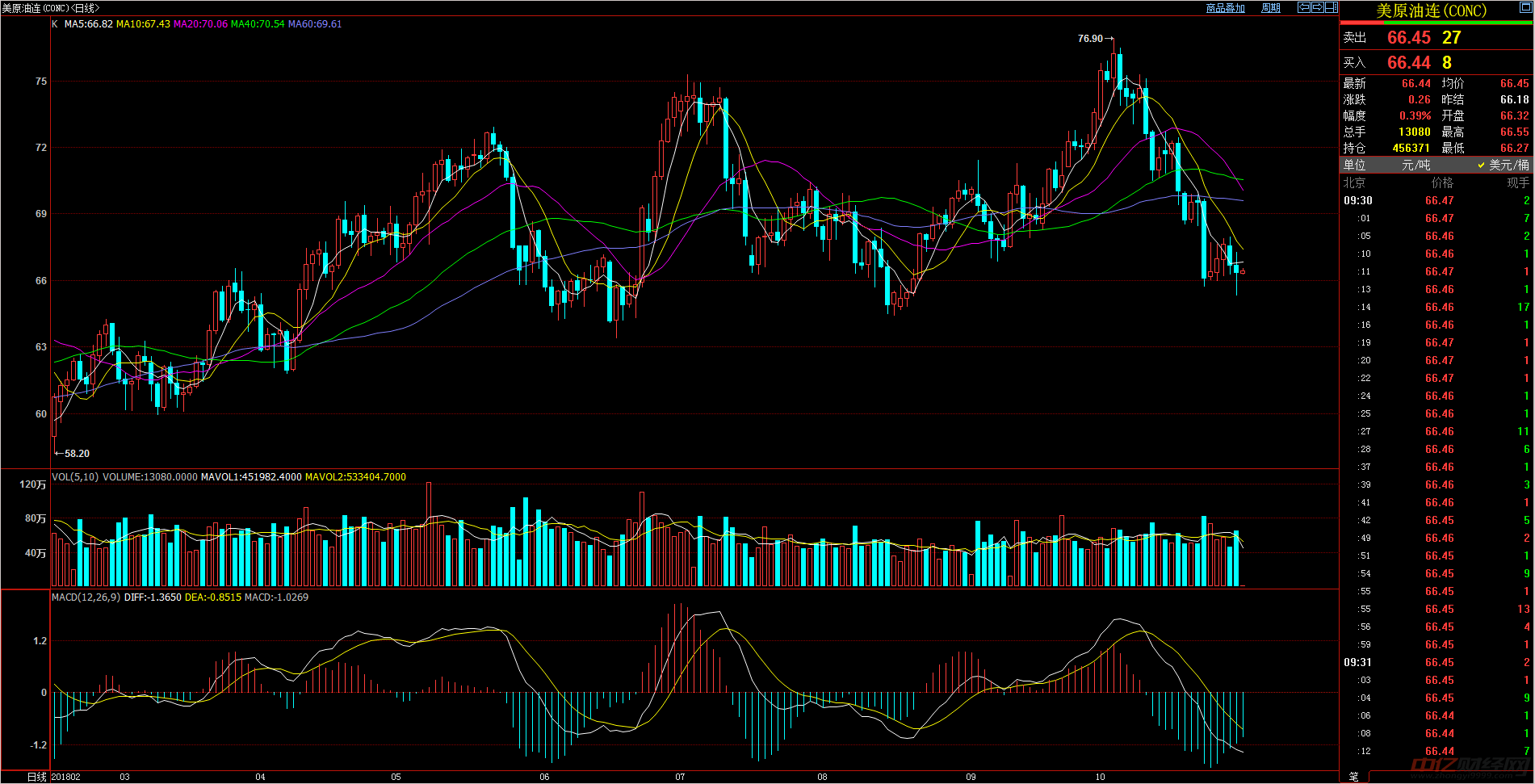Select the :27 tick row with volume 11
Image resolution: width=1535 pixels, height=784 pixels.
pos(1436,431)
